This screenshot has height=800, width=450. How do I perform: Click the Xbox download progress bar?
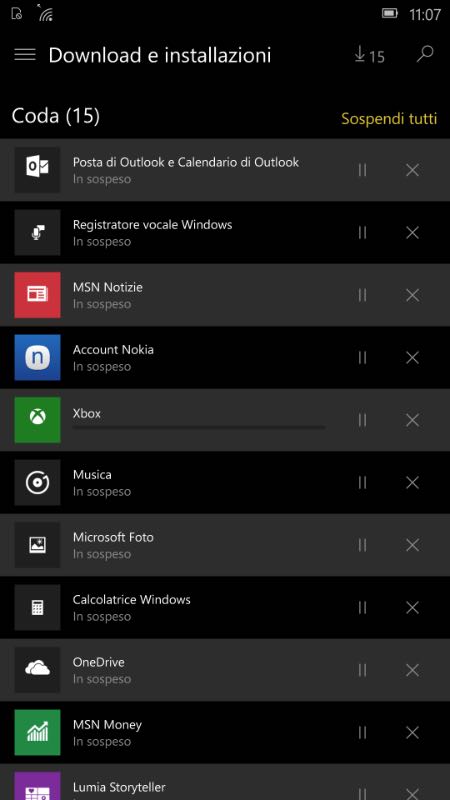pos(199,427)
